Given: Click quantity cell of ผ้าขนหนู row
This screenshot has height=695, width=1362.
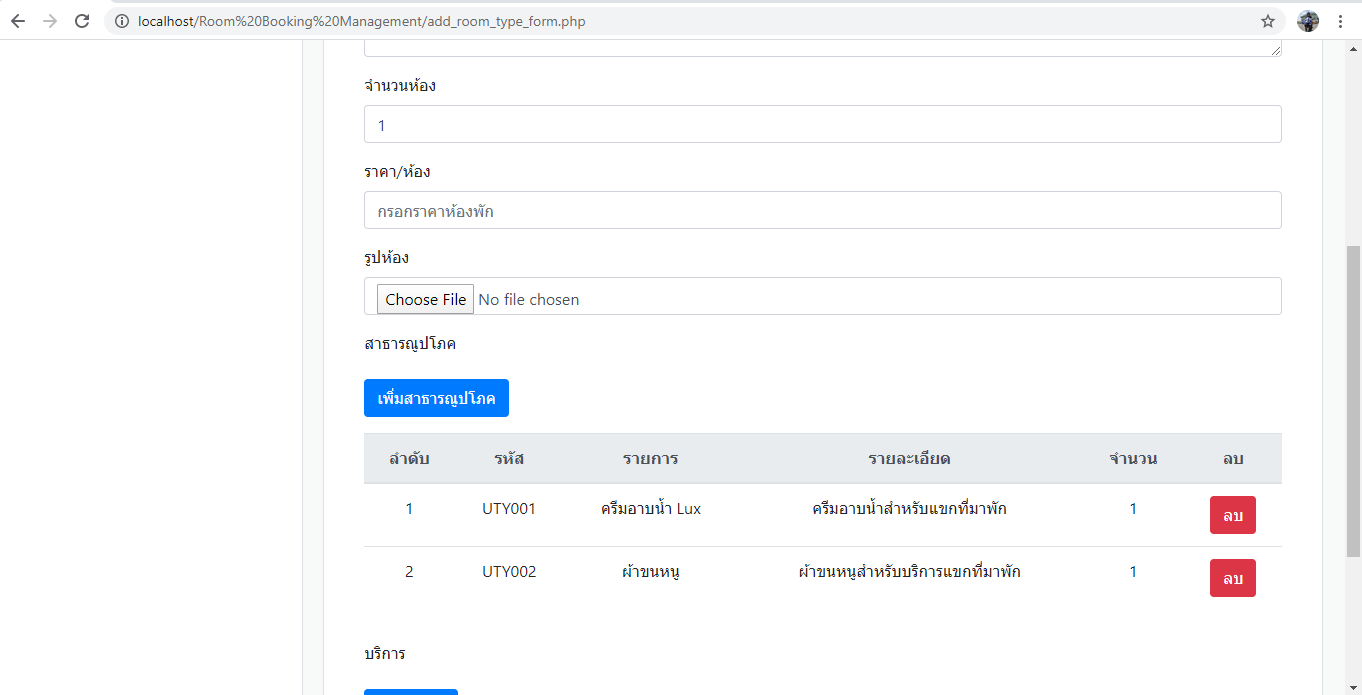Looking at the screenshot, I should 1133,572.
